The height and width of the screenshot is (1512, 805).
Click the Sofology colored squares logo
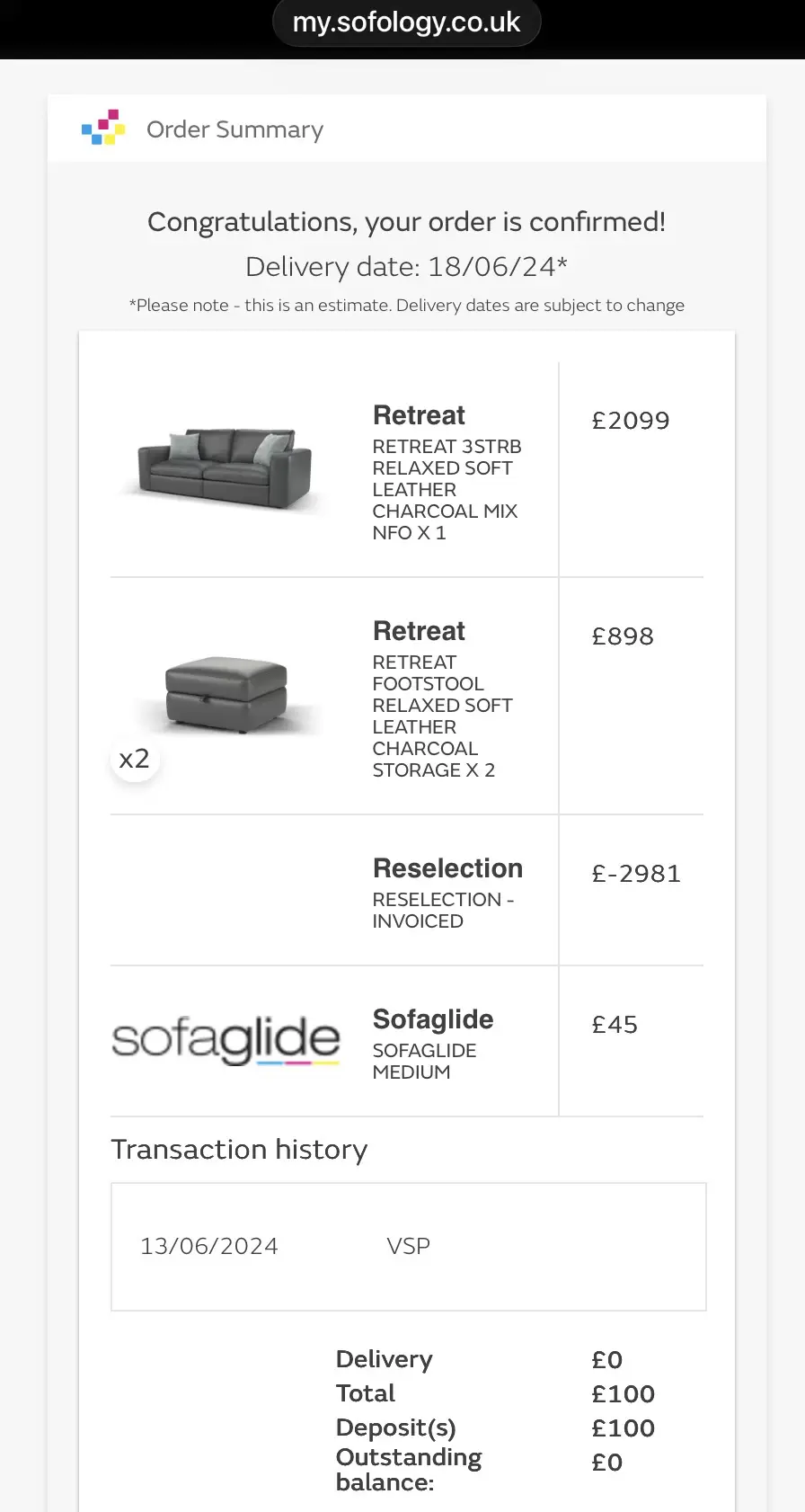point(103,128)
